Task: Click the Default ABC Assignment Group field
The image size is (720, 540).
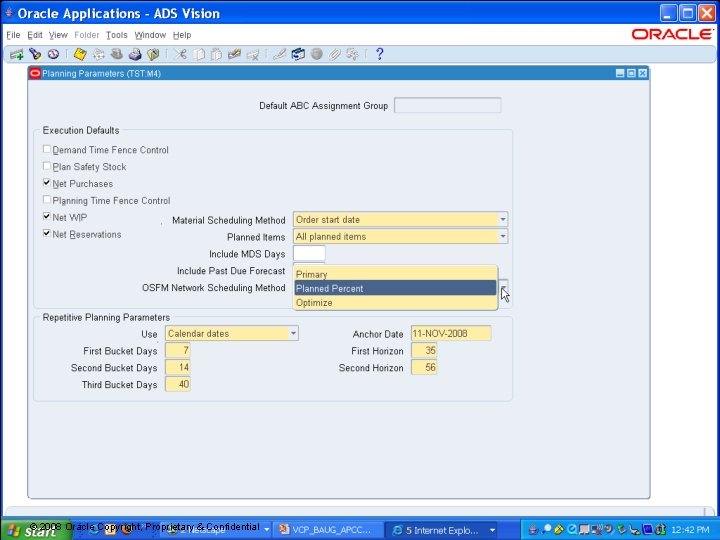Action: click(x=448, y=105)
